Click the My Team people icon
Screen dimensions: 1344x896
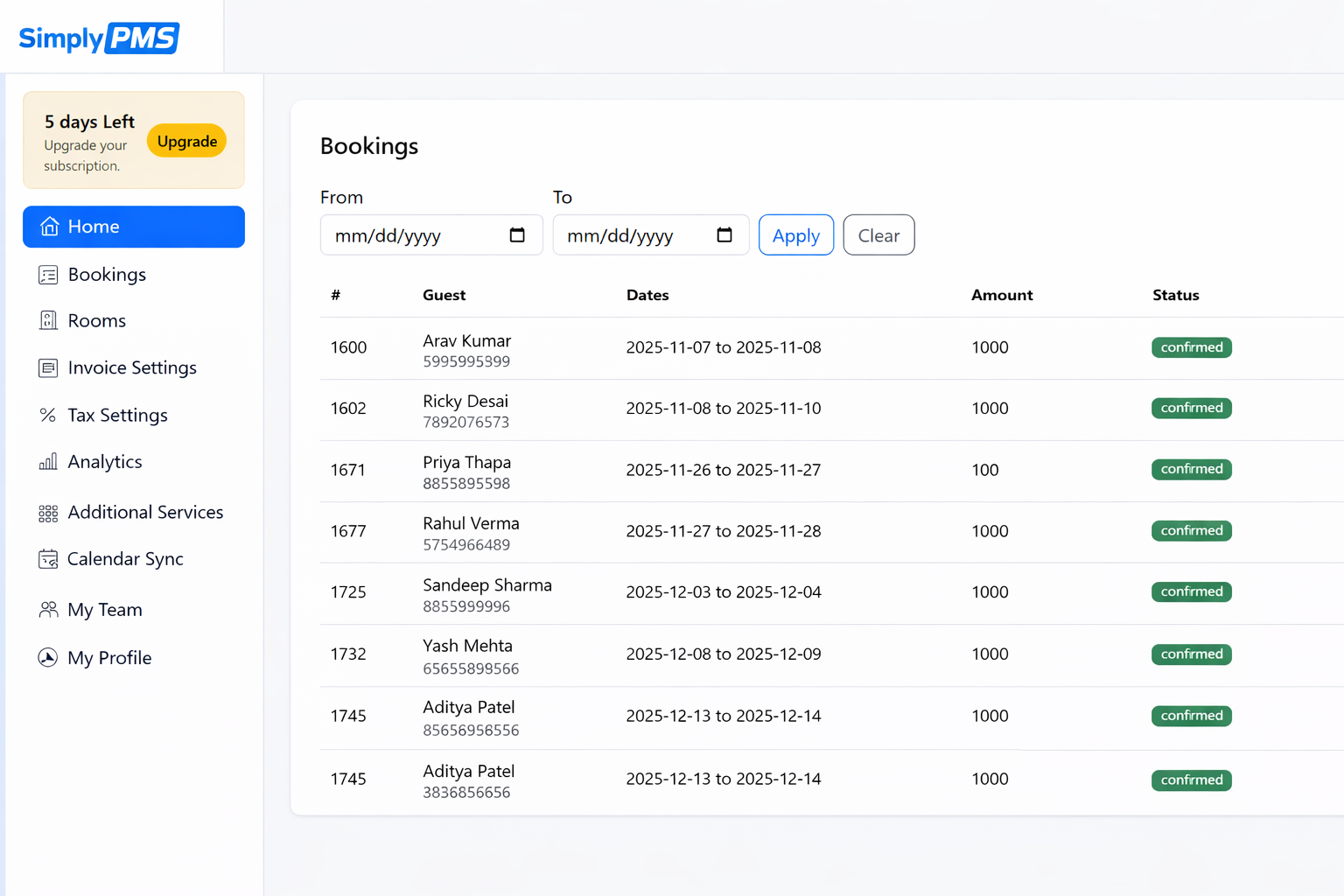coord(48,609)
